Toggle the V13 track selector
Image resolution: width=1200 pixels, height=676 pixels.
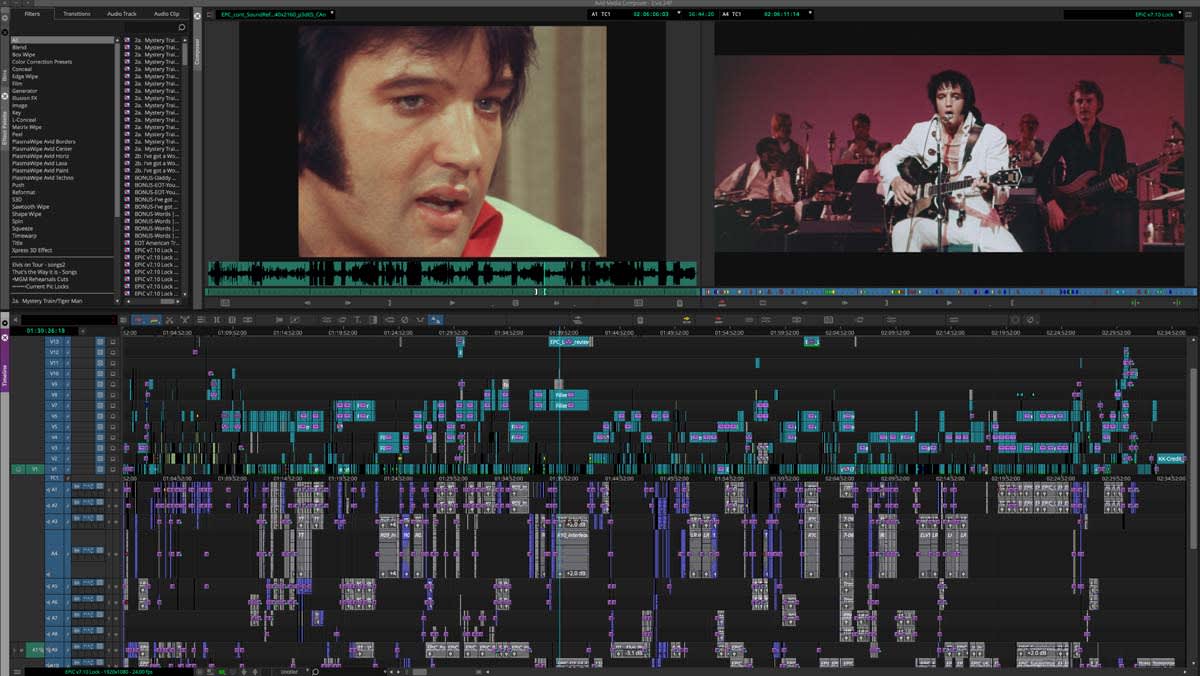point(55,341)
